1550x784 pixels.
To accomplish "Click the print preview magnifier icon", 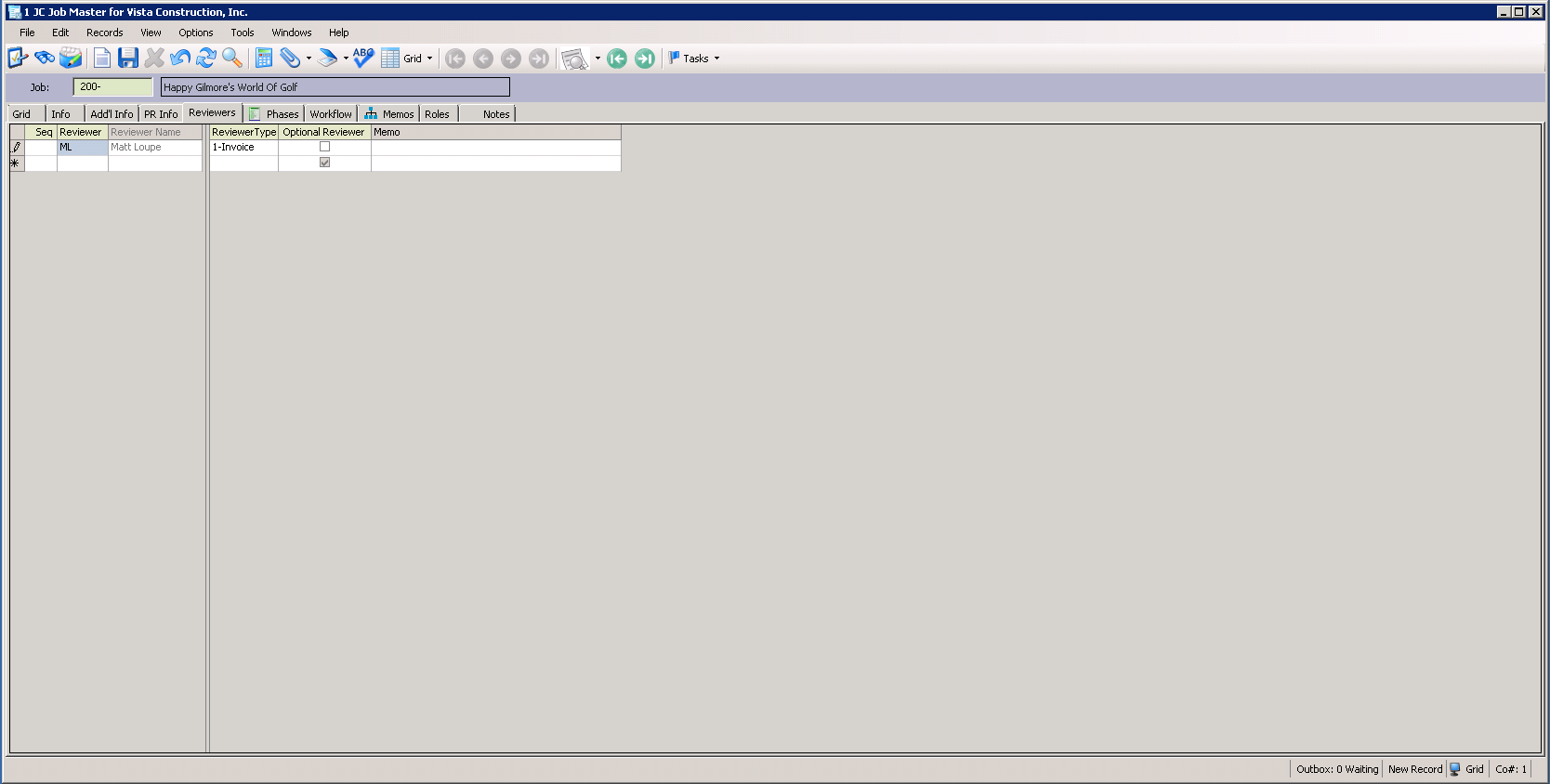I will [575, 59].
